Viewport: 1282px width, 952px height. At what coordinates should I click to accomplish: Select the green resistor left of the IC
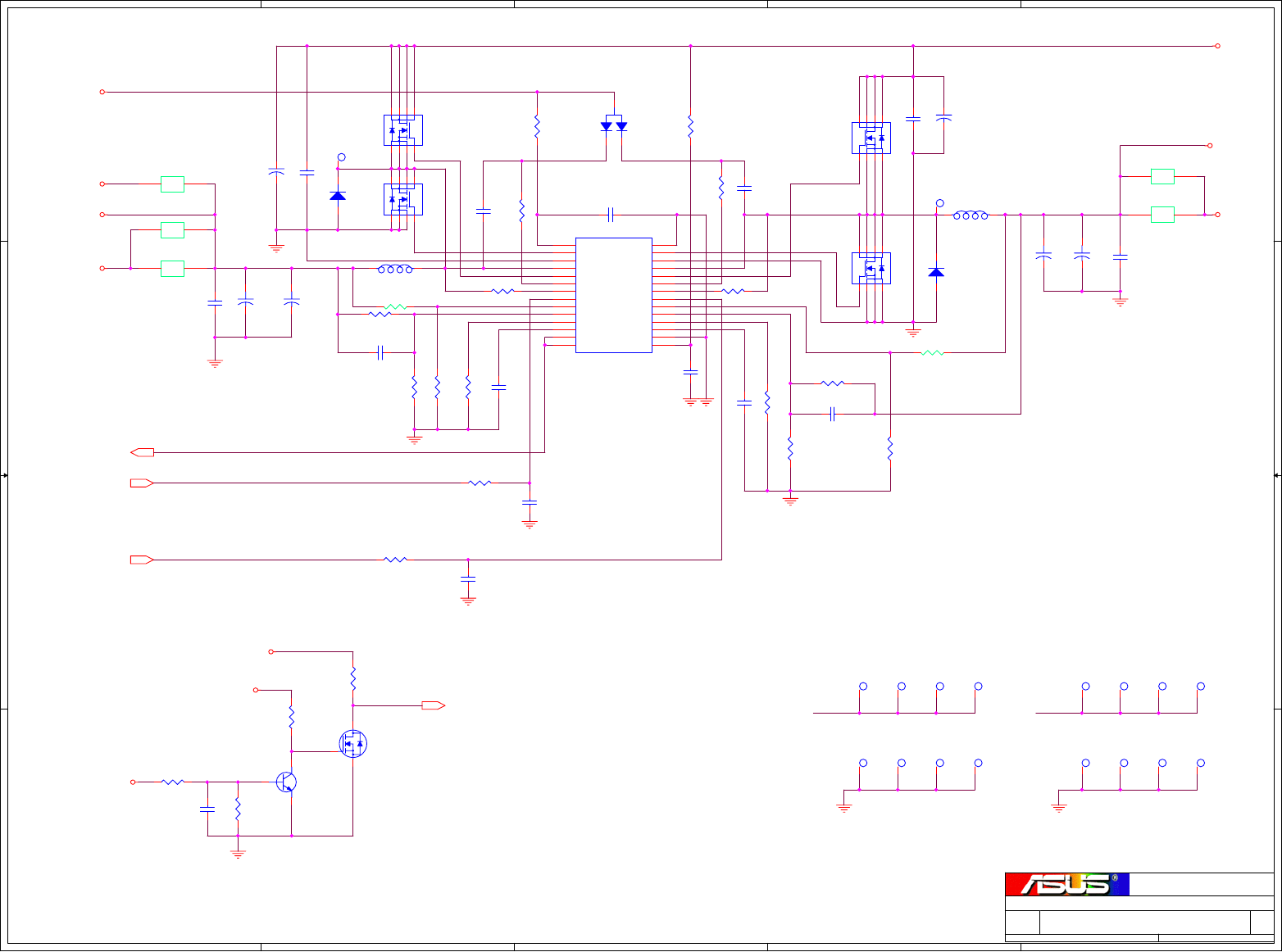pyautogui.click(x=395, y=306)
